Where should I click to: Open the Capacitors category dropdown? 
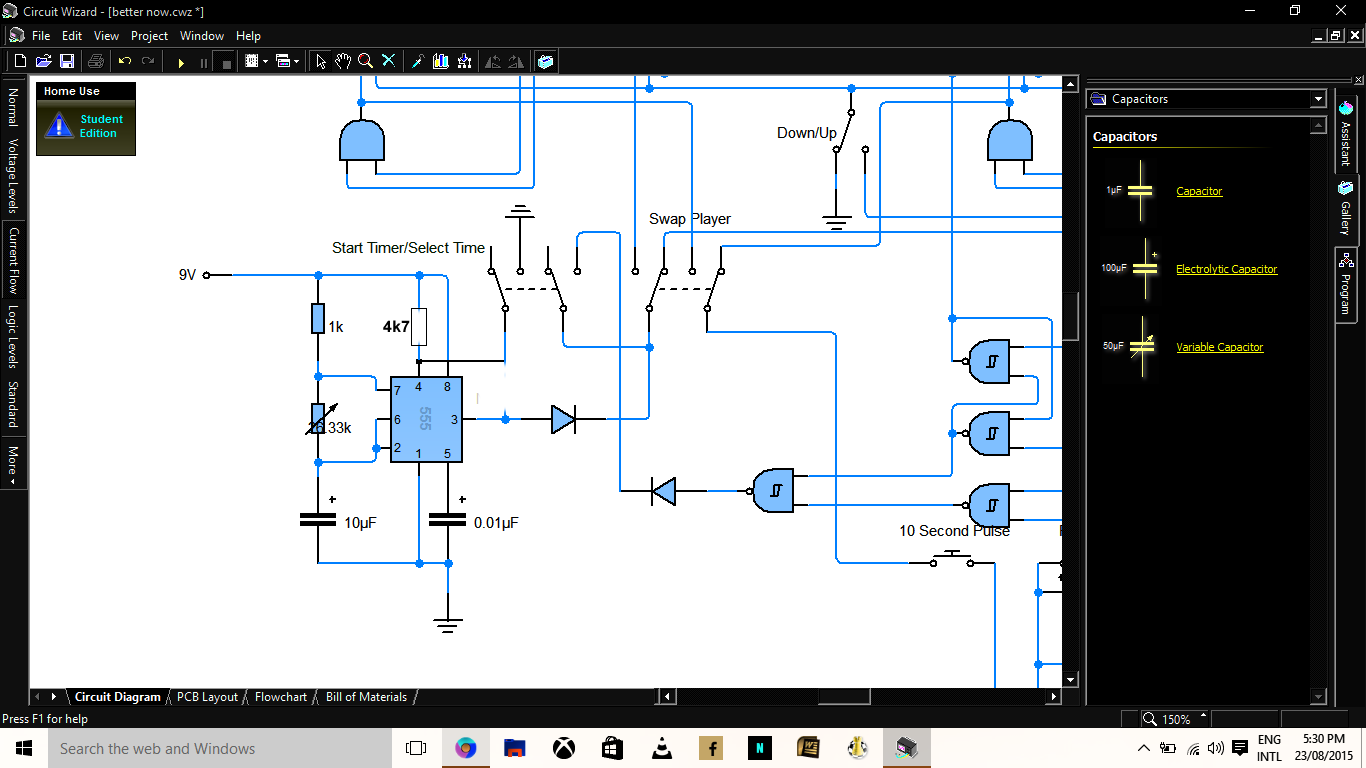click(1318, 99)
